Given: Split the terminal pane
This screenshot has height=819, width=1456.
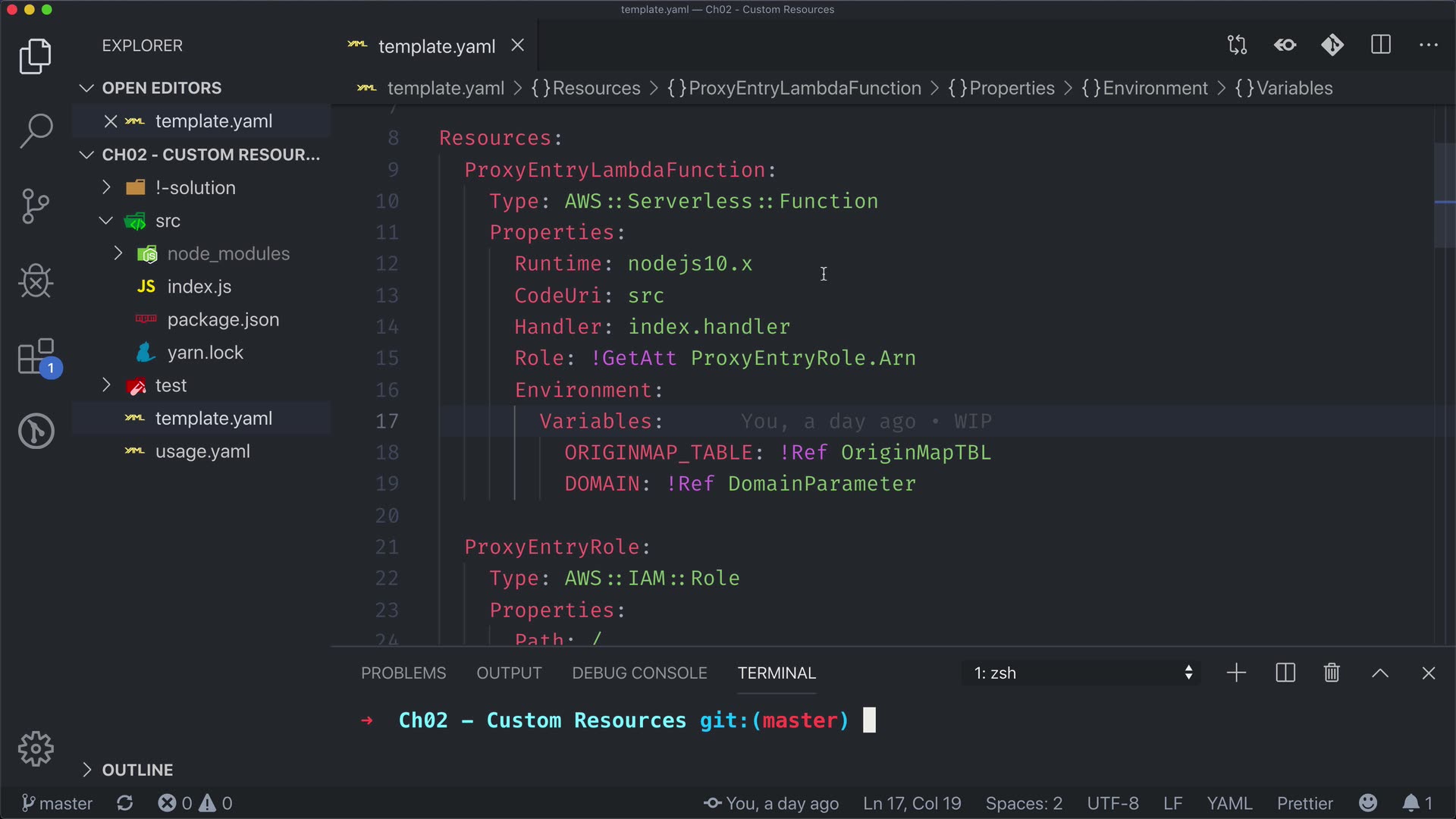Looking at the screenshot, I should point(1285,673).
